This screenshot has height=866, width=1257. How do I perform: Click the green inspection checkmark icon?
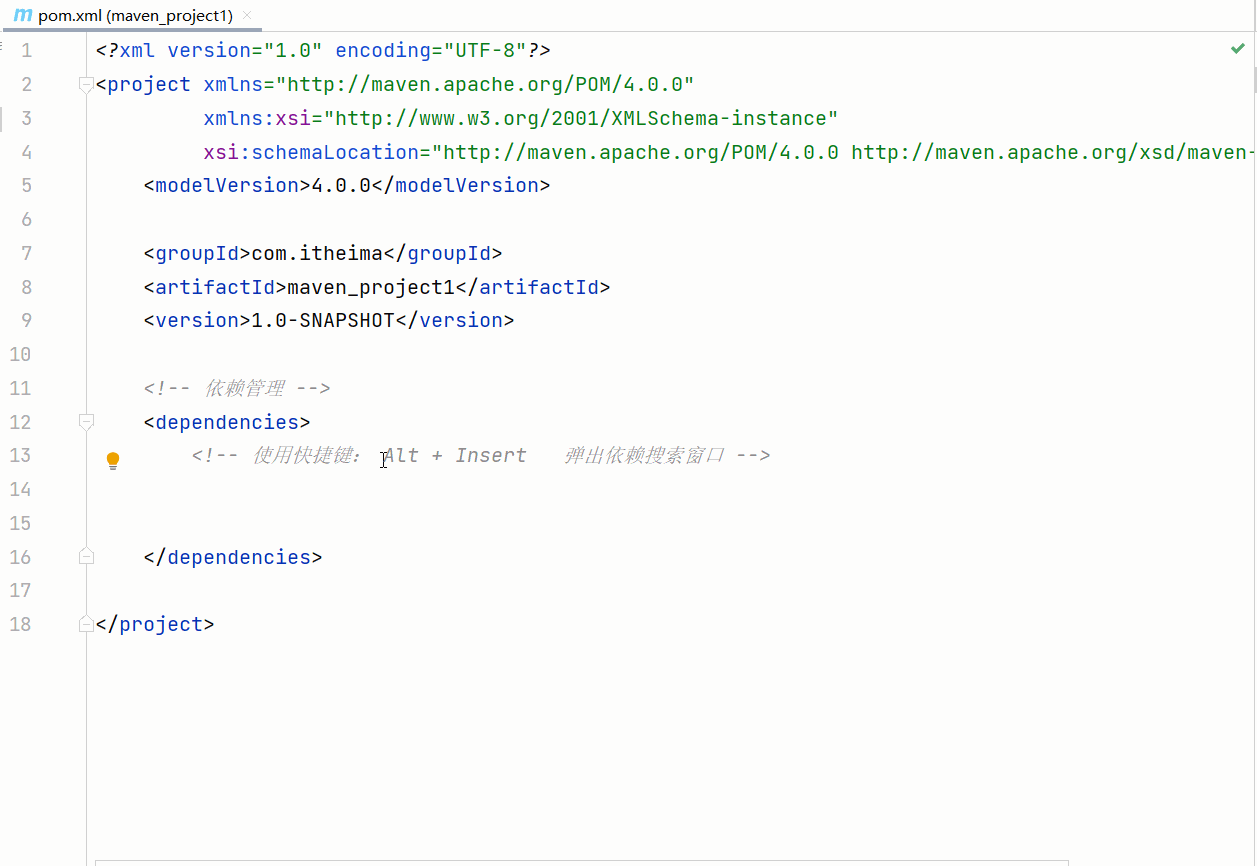pos(1237,49)
